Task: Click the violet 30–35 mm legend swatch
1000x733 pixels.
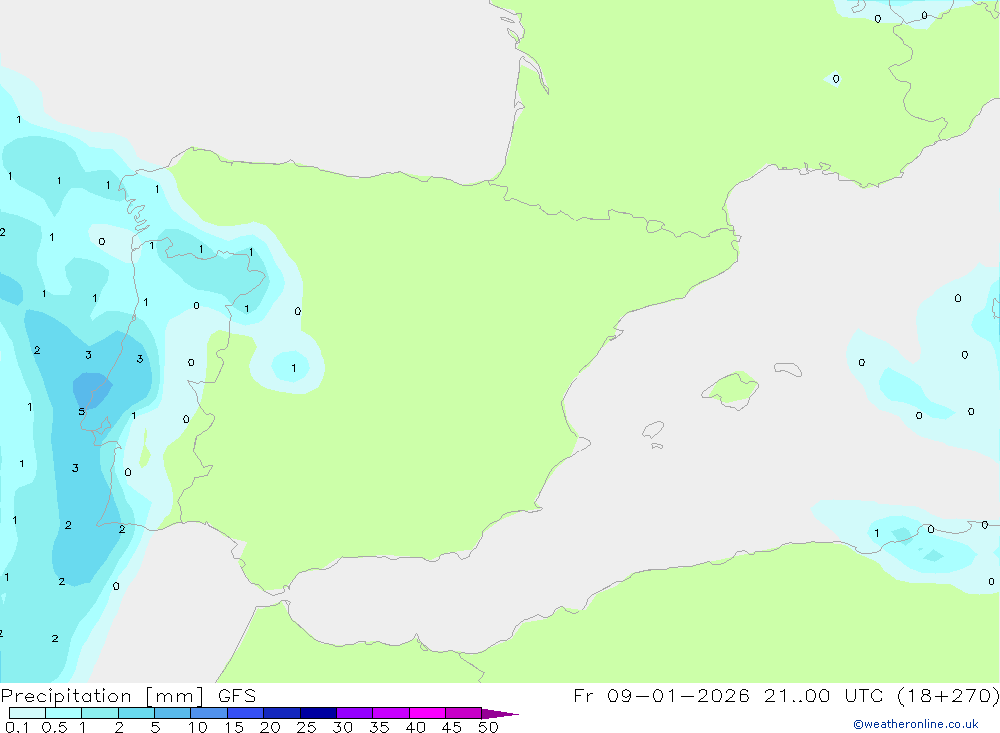Action: [354, 713]
